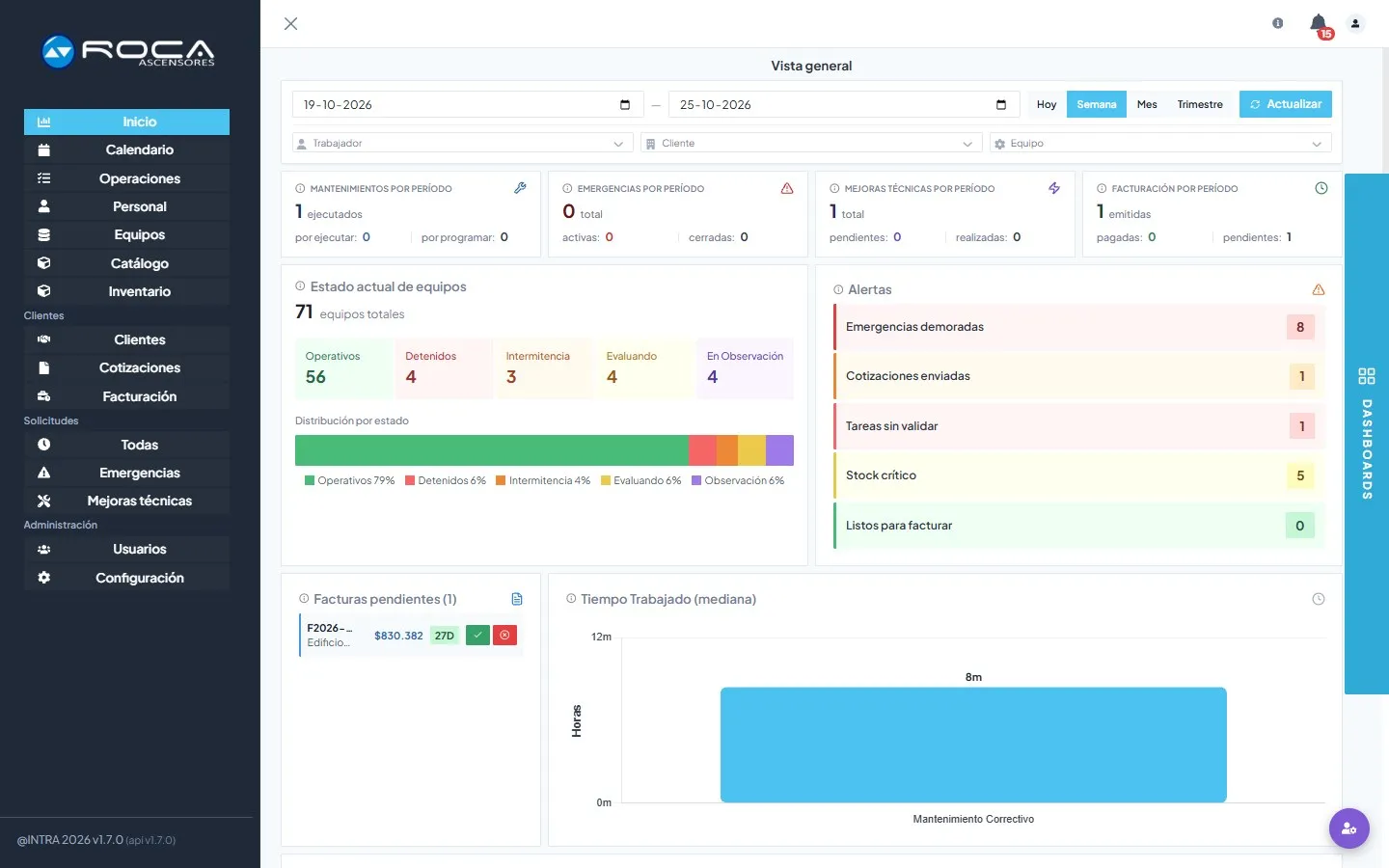The image size is (1389, 868).
Task: Click the user profile avatar icon
Action: click(x=1355, y=24)
